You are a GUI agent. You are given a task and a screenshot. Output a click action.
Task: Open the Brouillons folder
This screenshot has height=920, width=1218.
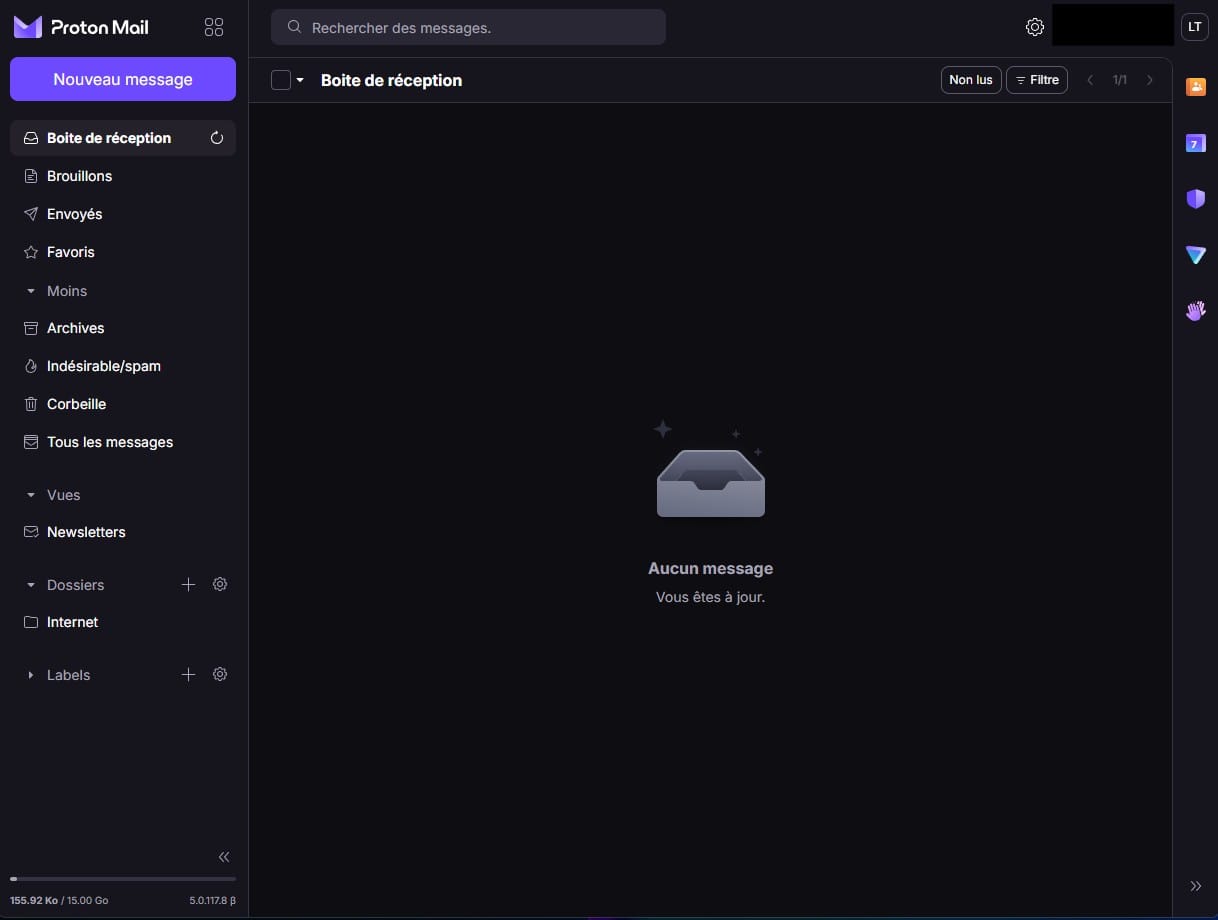(x=123, y=176)
